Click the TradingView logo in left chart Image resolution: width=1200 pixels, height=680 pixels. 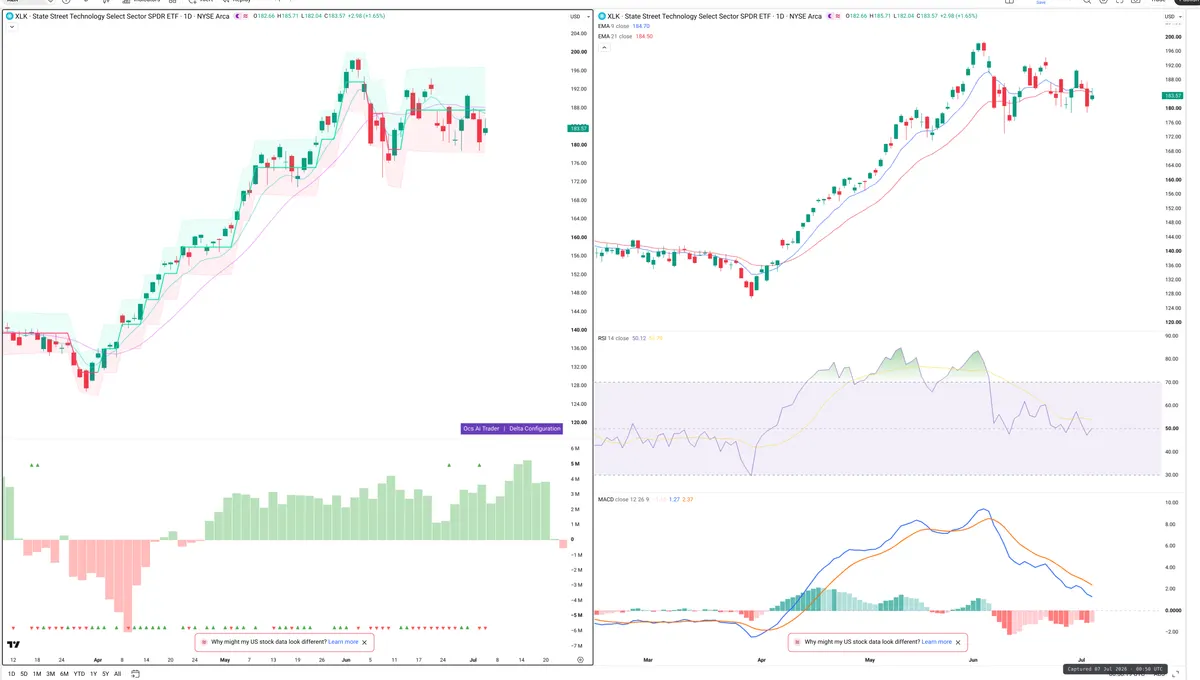(x=14, y=646)
